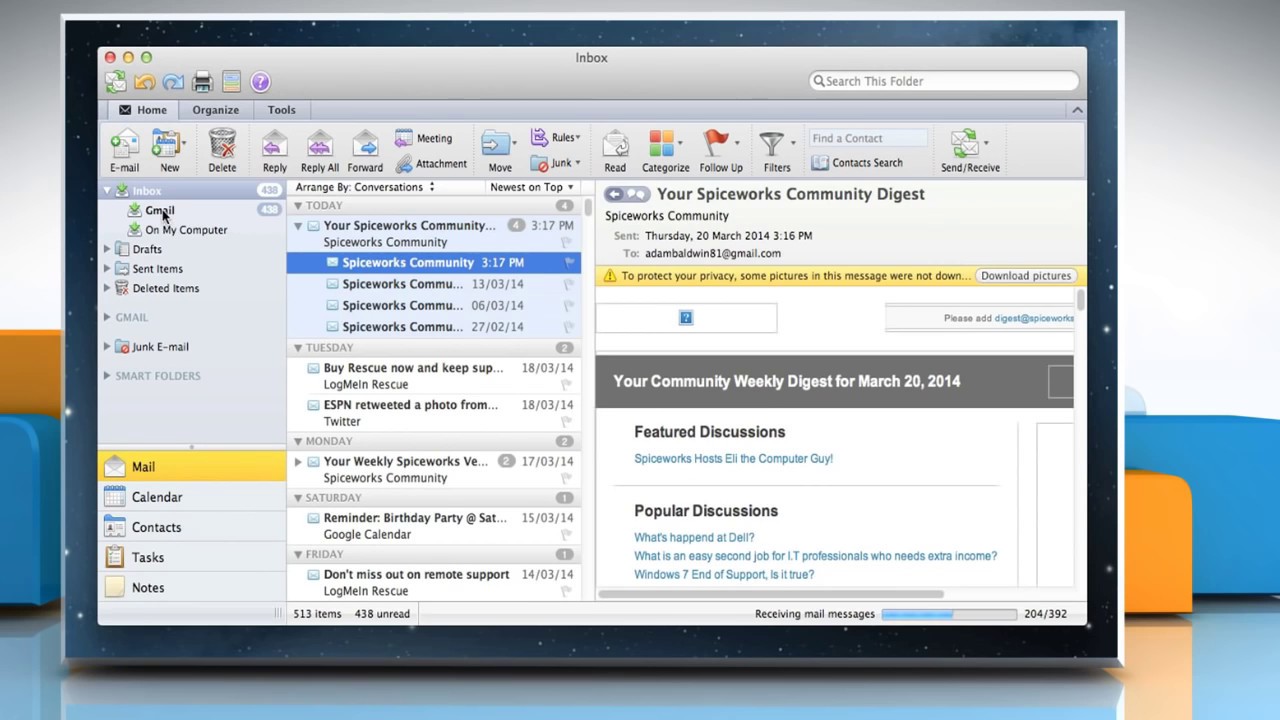Forward the message as an Attachment
The height and width of the screenshot is (720, 1280).
pos(431,164)
